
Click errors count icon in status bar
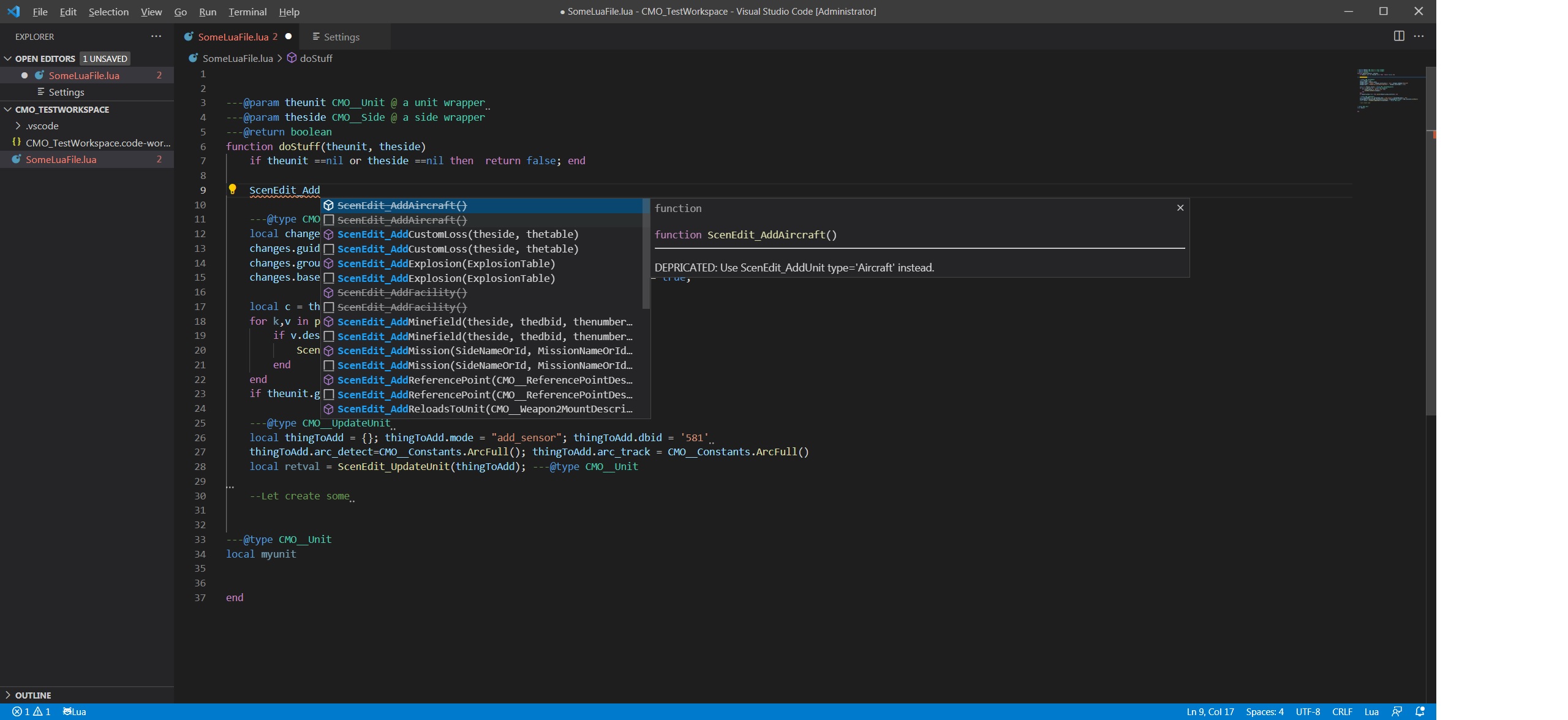point(17,711)
